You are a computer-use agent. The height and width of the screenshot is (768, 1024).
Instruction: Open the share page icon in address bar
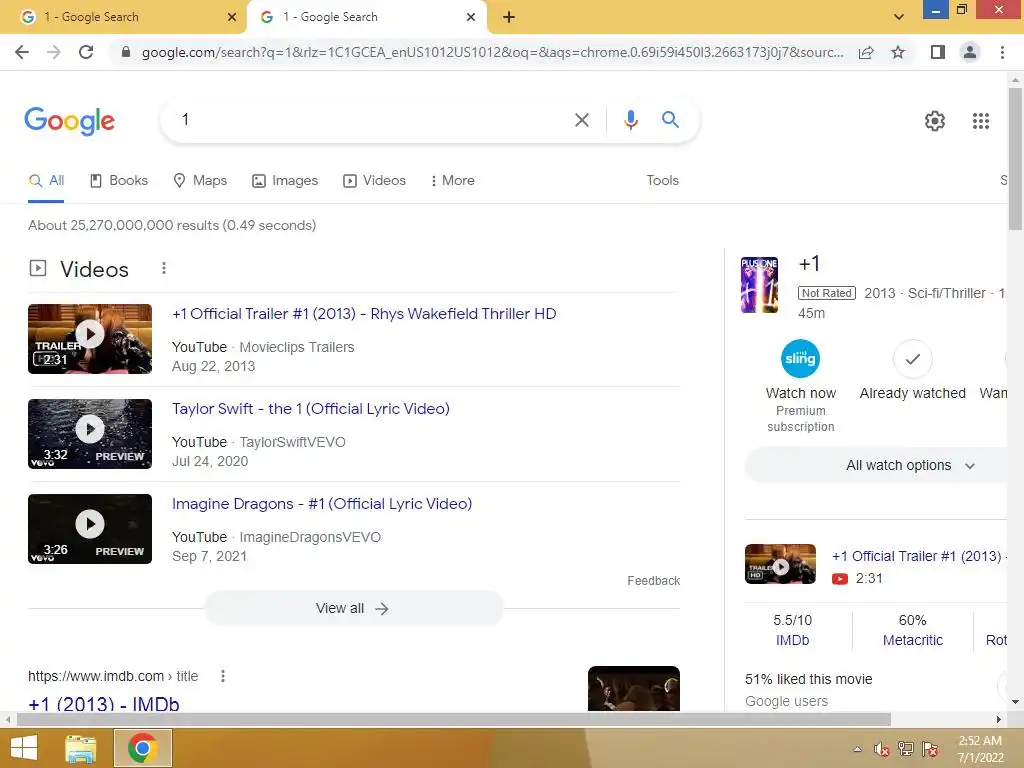[x=866, y=52]
